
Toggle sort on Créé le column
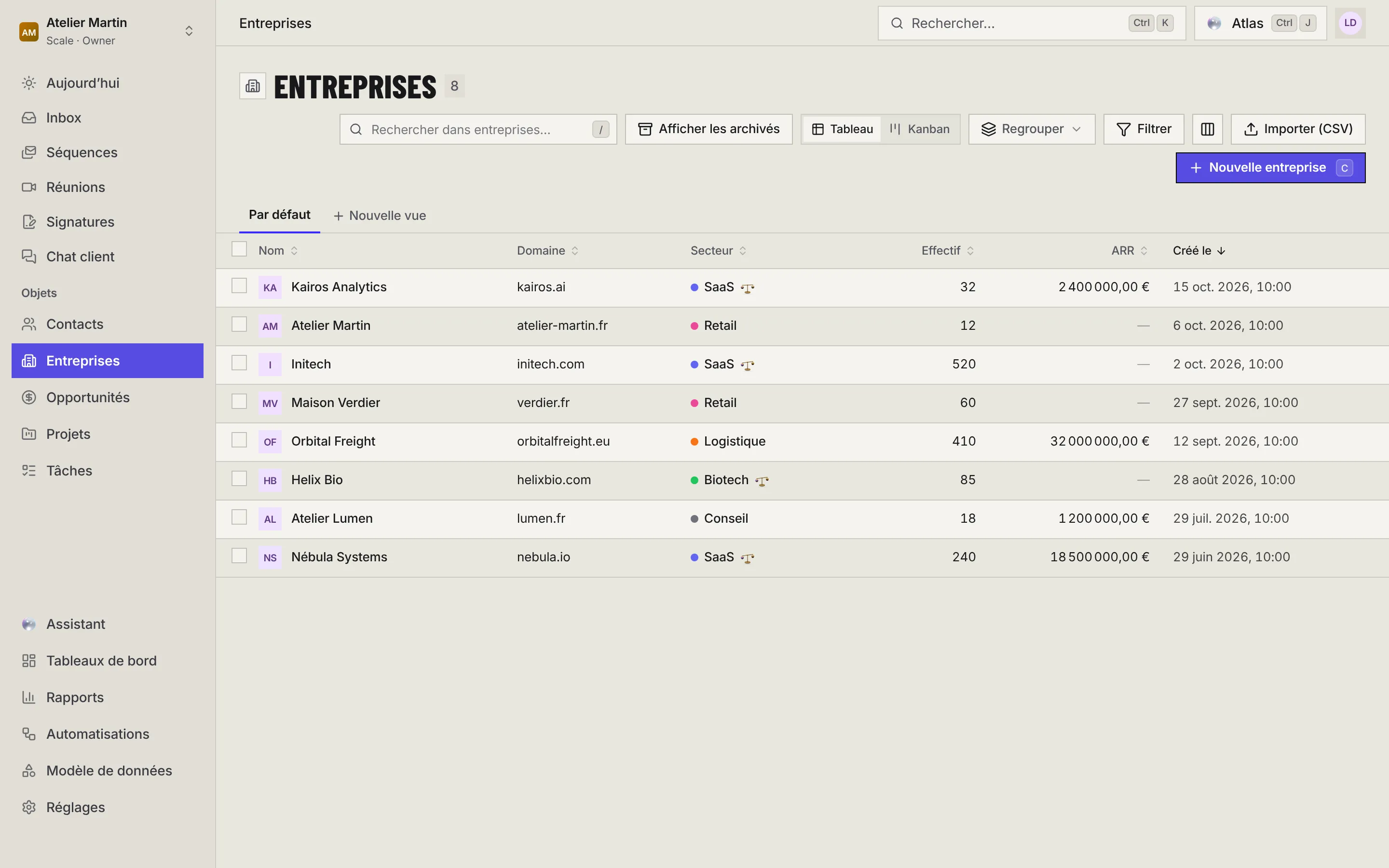pos(1199,251)
